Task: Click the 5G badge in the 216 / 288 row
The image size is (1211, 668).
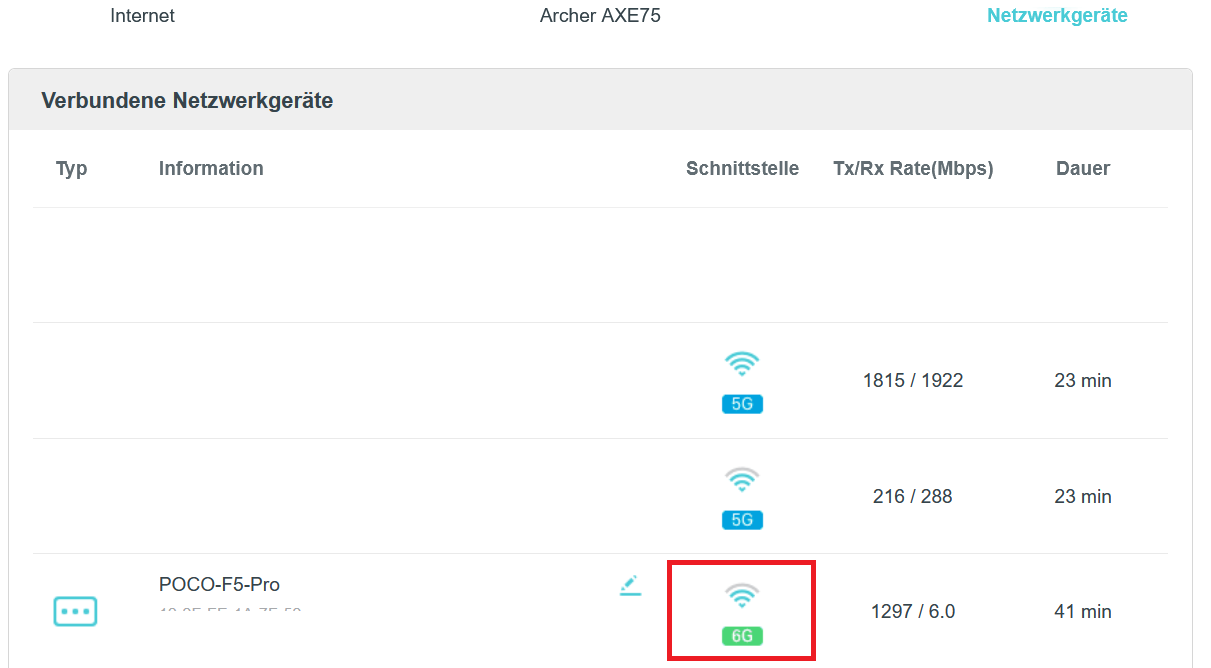Action: (742, 520)
